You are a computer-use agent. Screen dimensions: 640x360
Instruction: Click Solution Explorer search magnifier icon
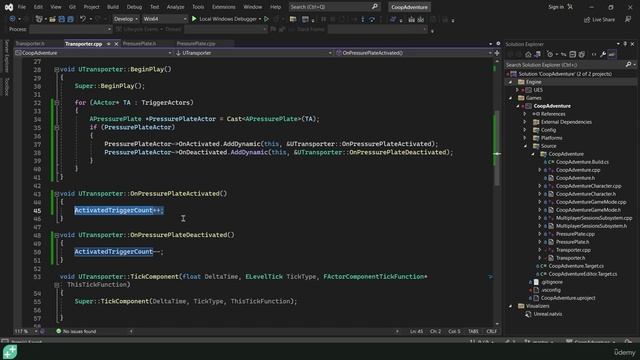tap(629, 65)
